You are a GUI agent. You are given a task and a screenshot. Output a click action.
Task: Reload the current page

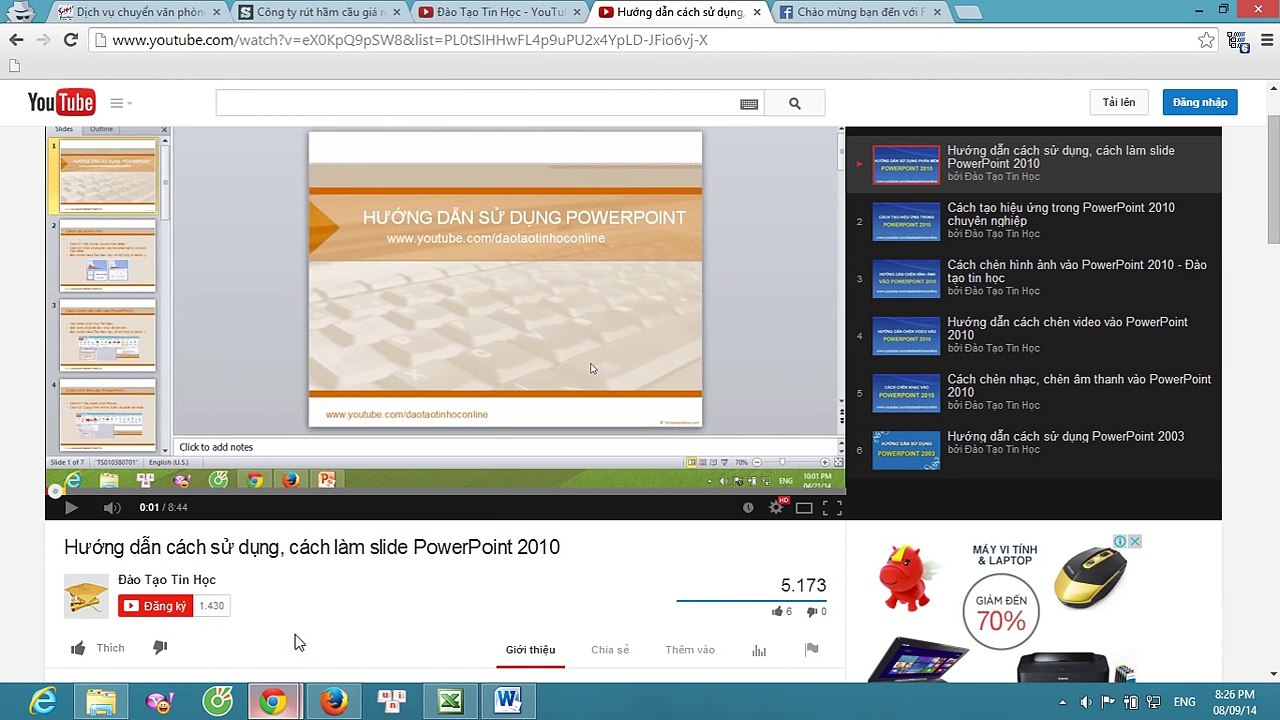[x=70, y=40]
